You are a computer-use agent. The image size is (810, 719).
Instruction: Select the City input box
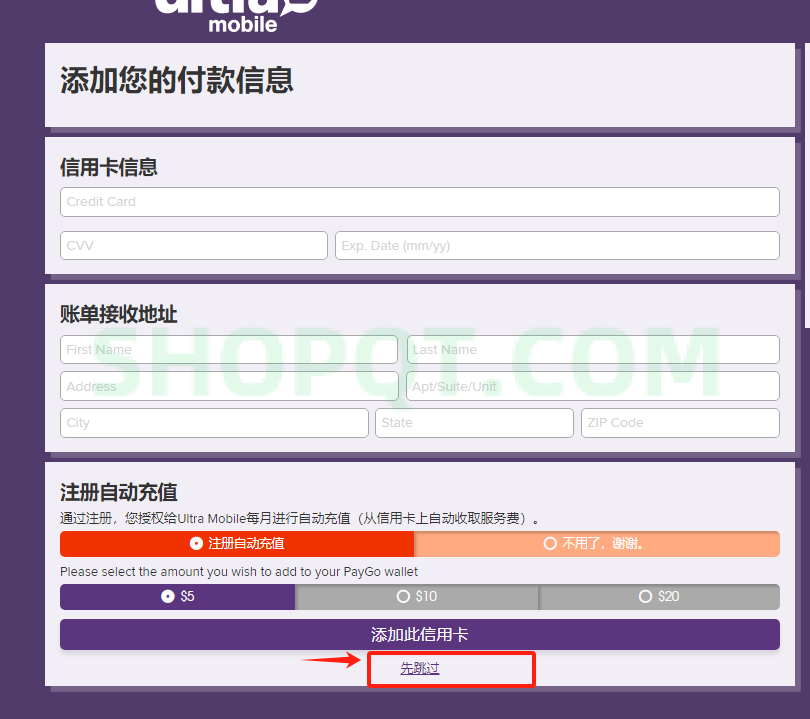[x=214, y=423]
